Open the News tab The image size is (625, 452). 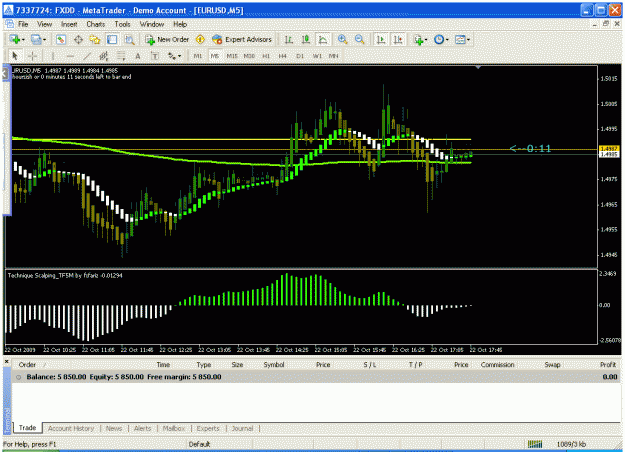coord(114,428)
